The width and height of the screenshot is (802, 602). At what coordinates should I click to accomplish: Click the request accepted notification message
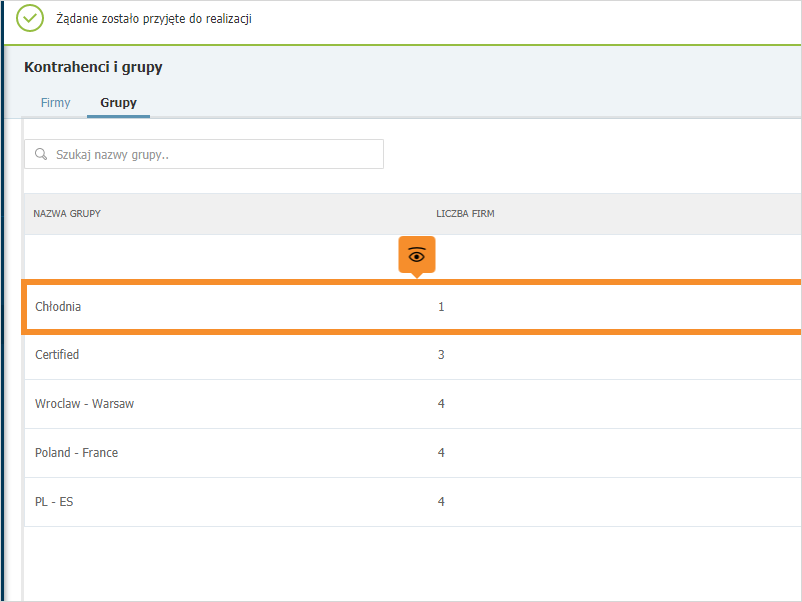(154, 19)
